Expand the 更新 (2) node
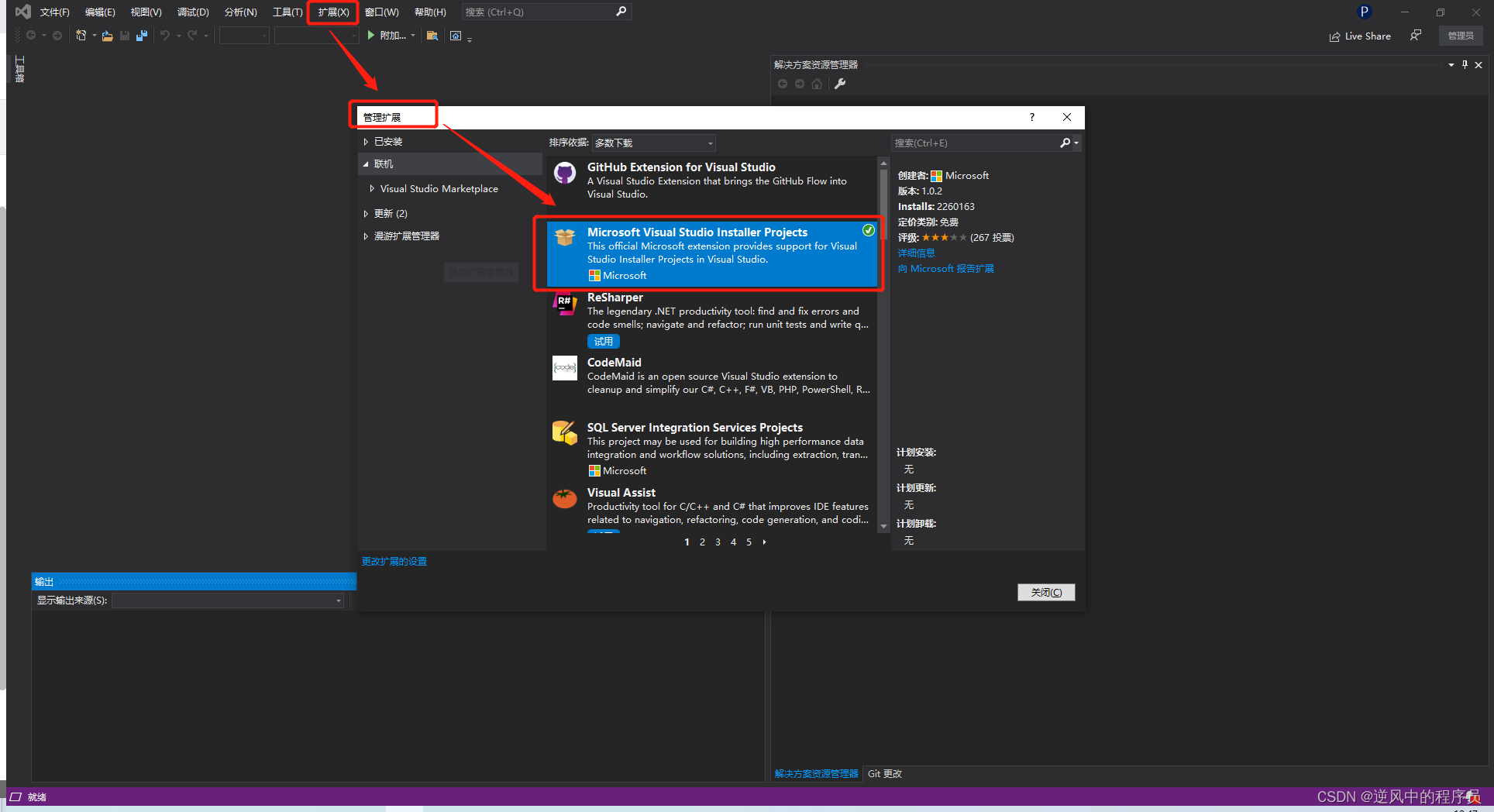This screenshot has height=812, width=1494. [366, 213]
